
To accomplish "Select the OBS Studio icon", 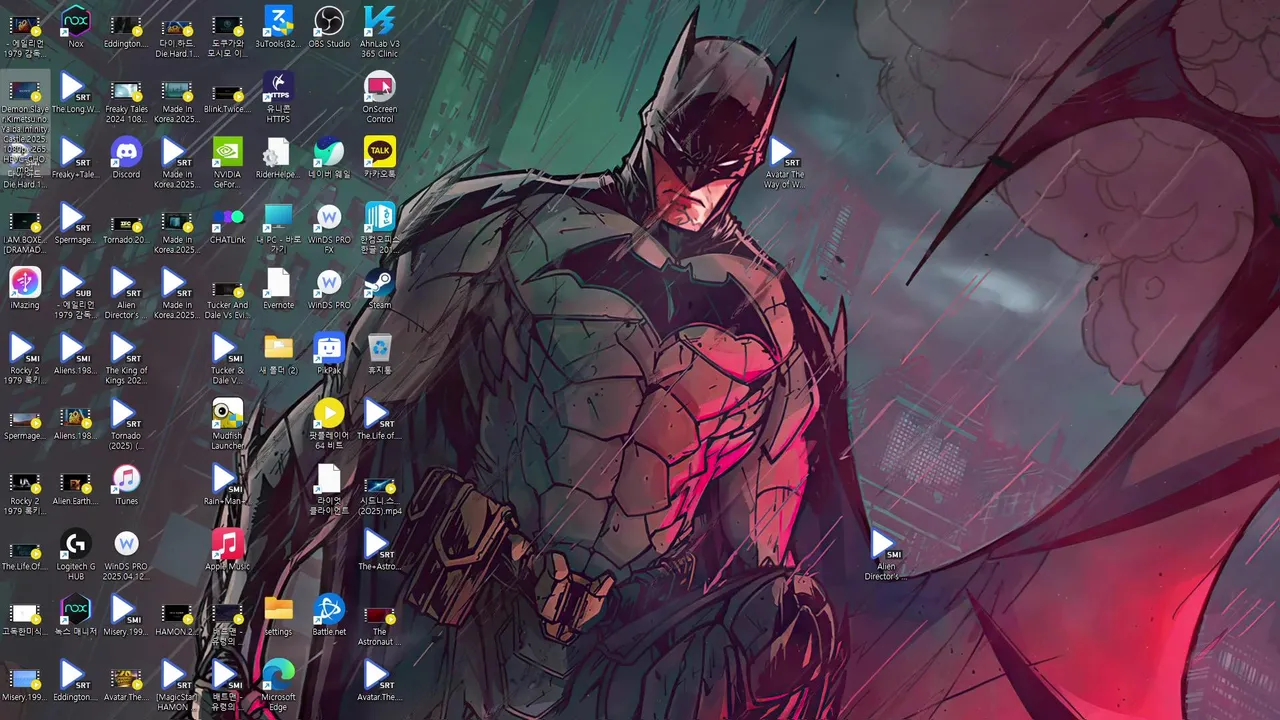I will [x=329, y=27].
